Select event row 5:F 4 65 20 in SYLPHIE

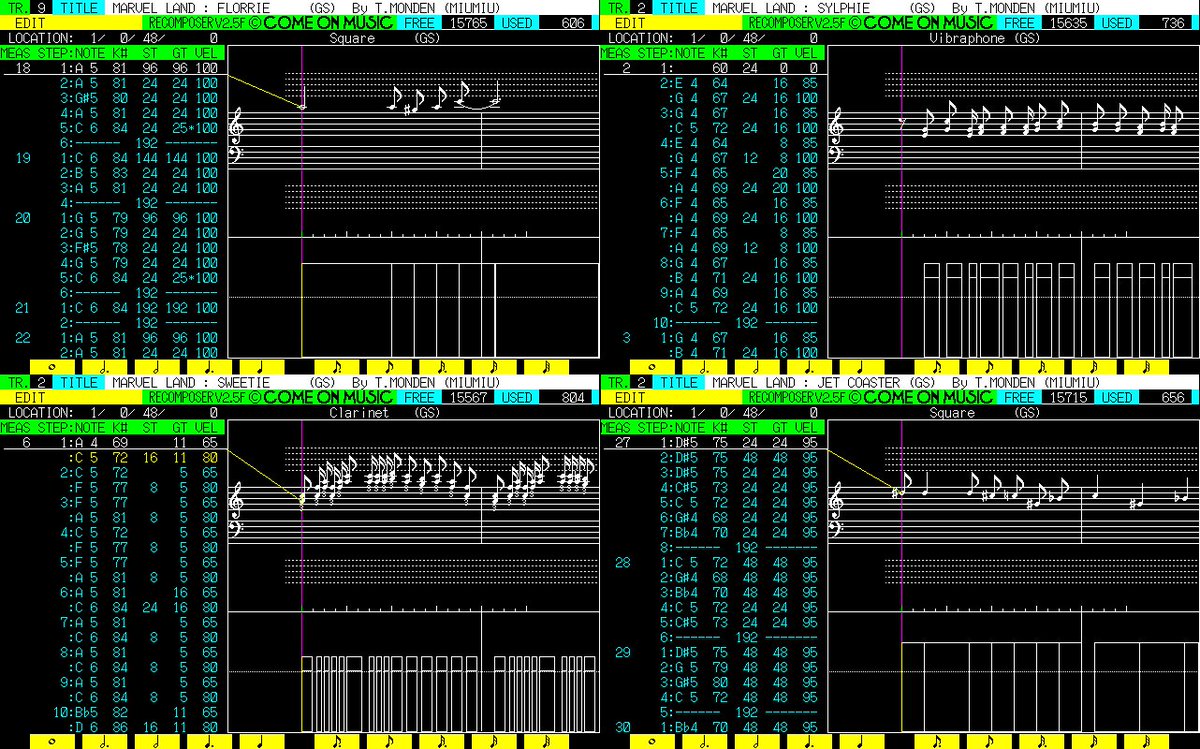[x=739, y=173]
